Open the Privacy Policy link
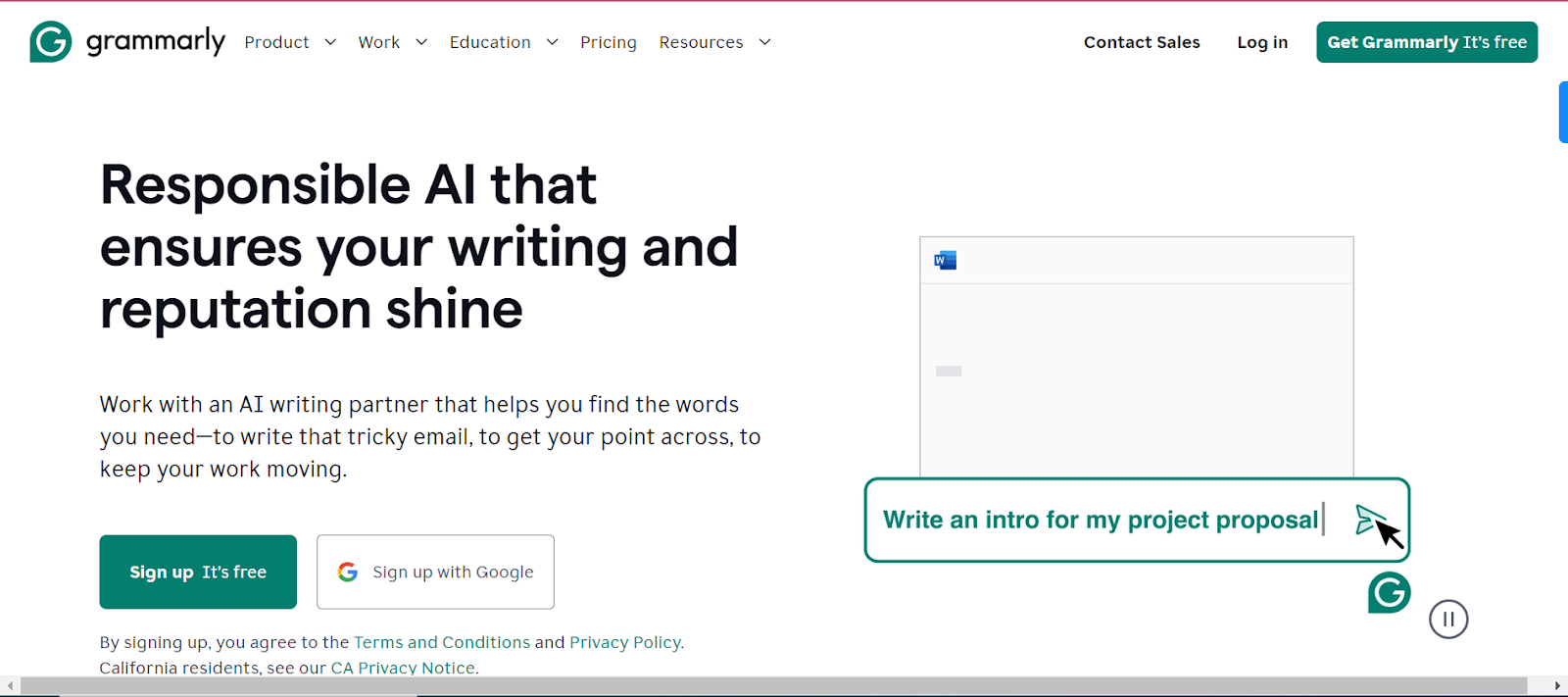This screenshot has width=1568, height=697. click(625, 642)
